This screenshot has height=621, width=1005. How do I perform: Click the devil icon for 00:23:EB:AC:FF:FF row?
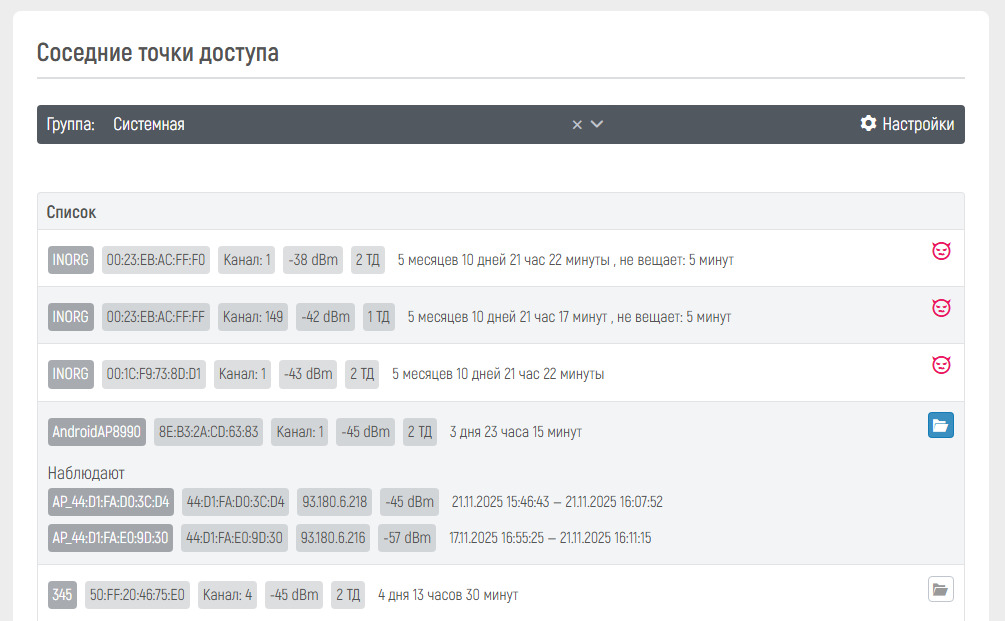coord(941,308)
